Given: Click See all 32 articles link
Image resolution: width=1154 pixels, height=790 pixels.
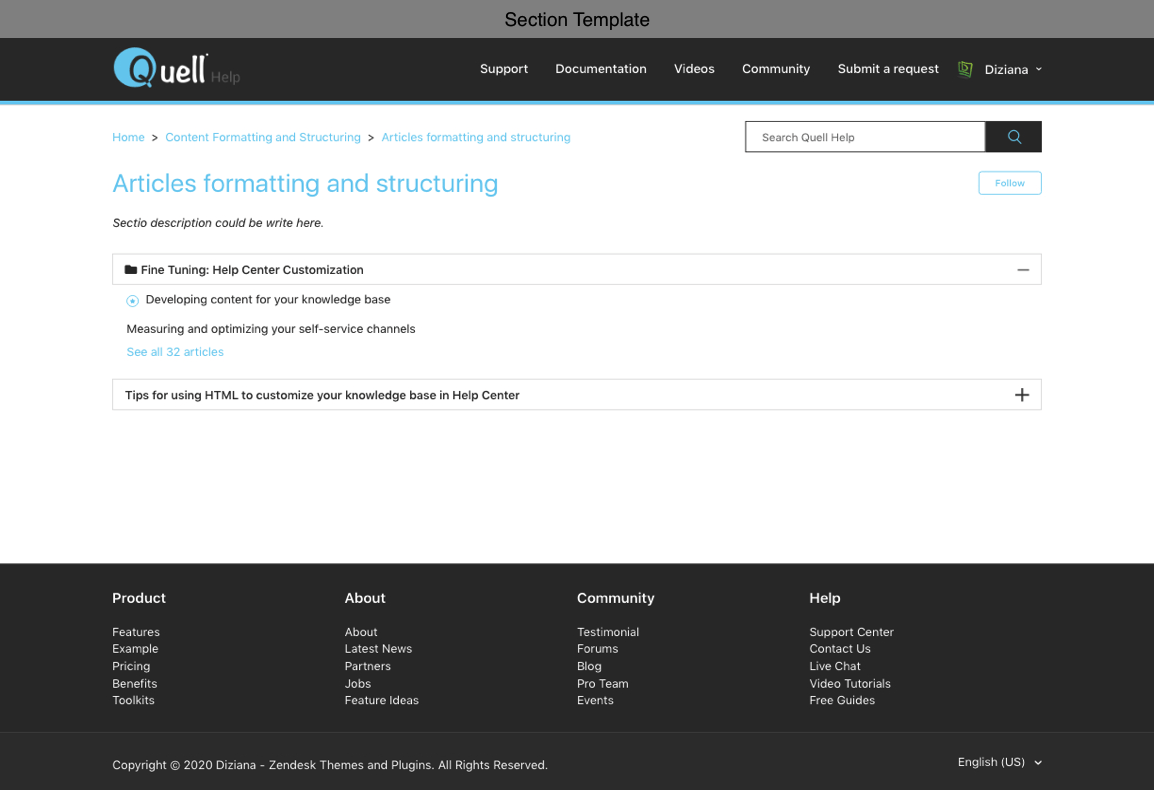Looking at the screenshot, I should tap(175, 352).
